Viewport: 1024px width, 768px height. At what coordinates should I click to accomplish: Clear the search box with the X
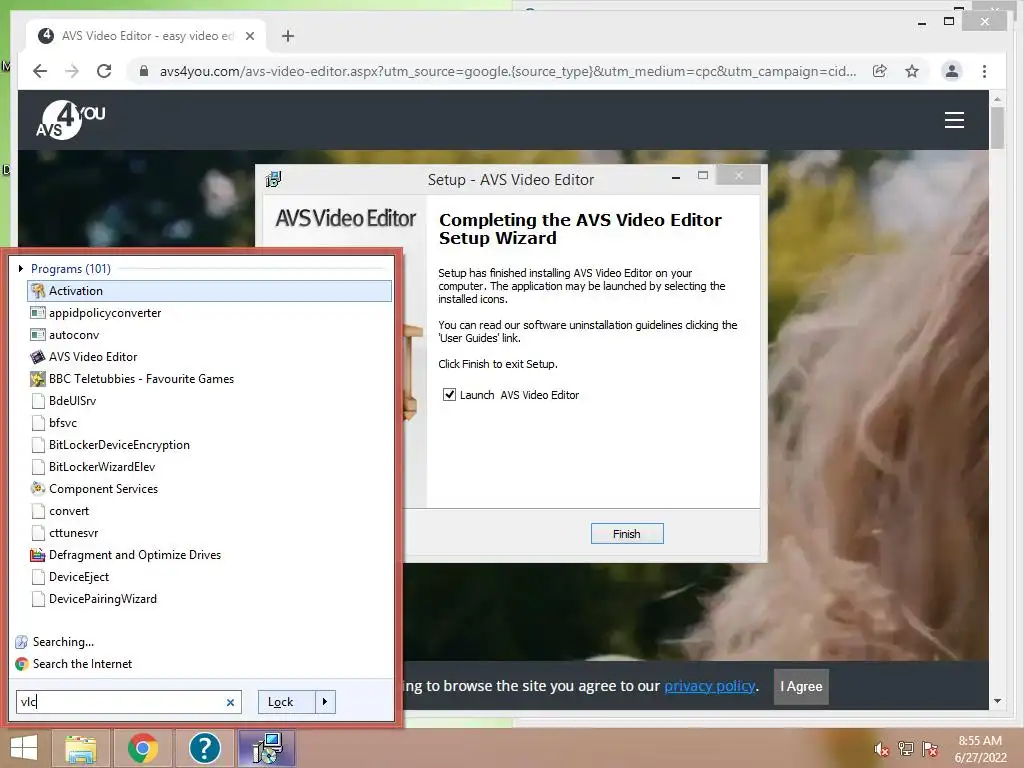tap(230, 703)
